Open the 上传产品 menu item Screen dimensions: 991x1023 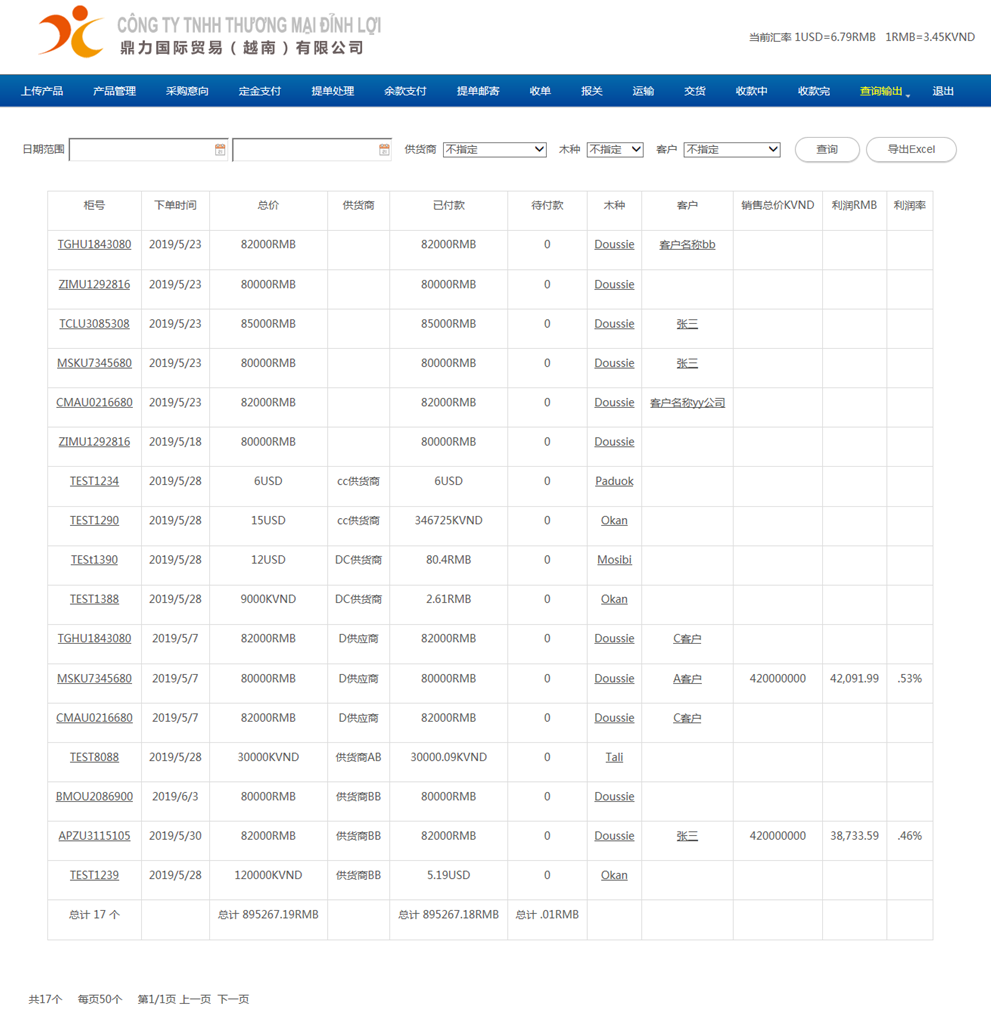point(42,91)
